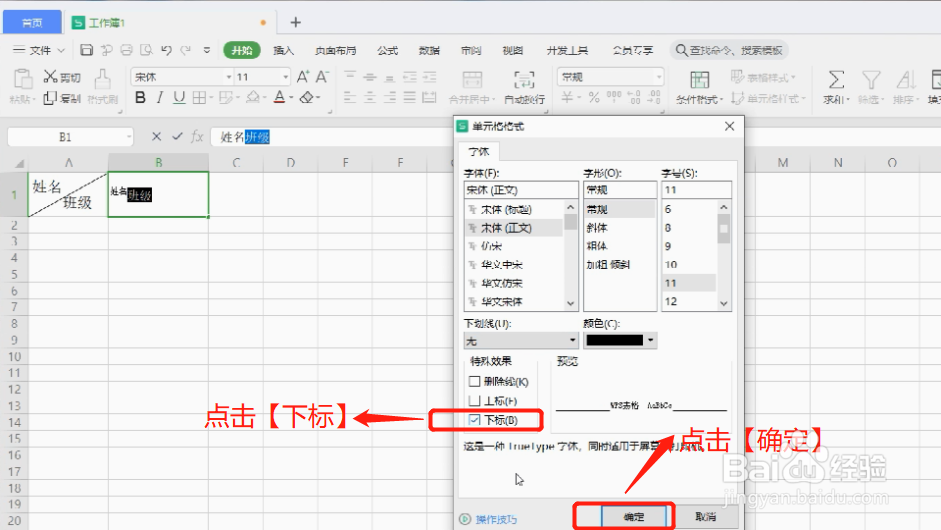Image resolution: width=941 pixels, height=530 pixels.
Task: Click the Wrap Text icon
Action: click(524, 79)
